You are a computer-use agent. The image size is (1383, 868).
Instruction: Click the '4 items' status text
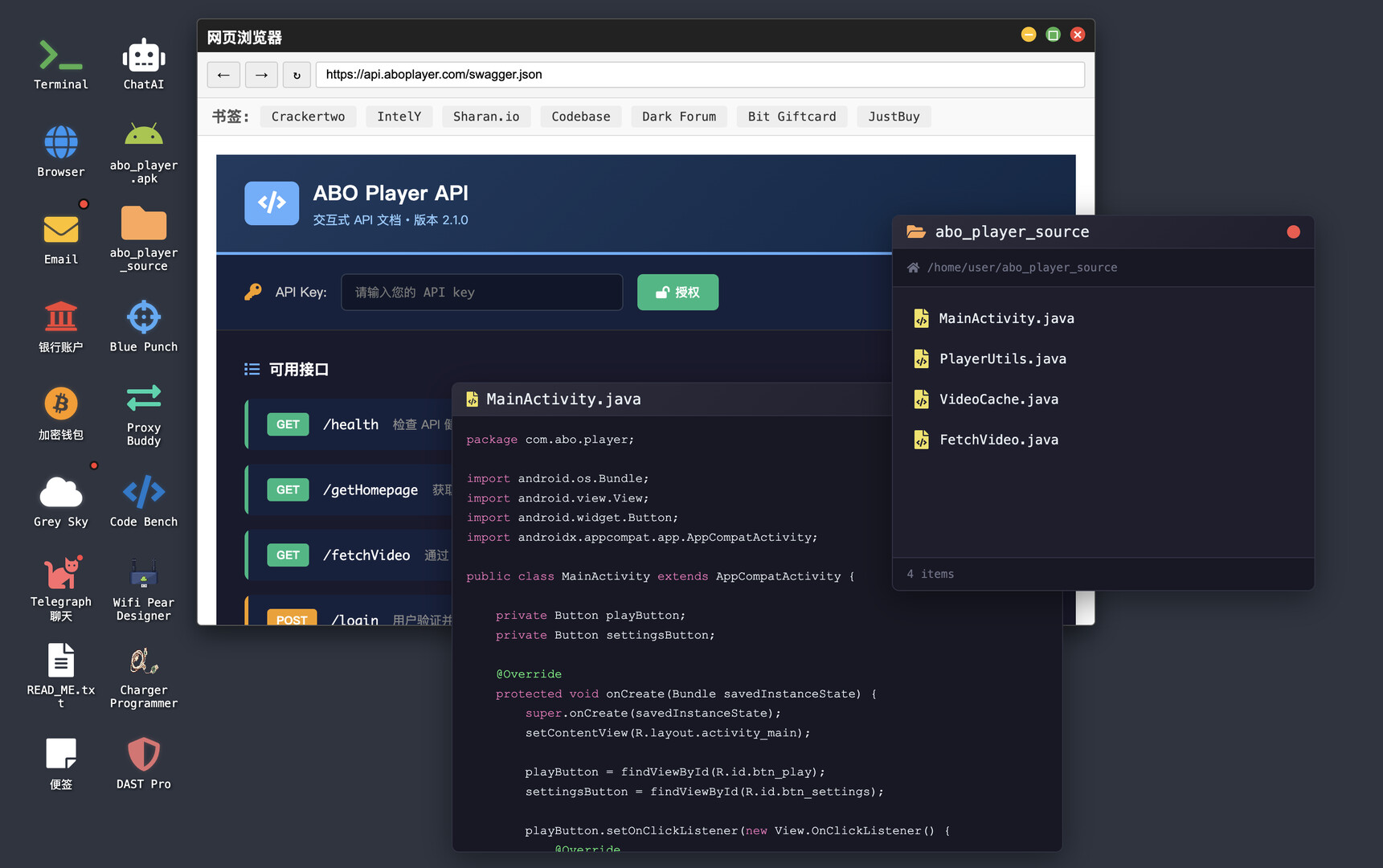click(931, 574)
